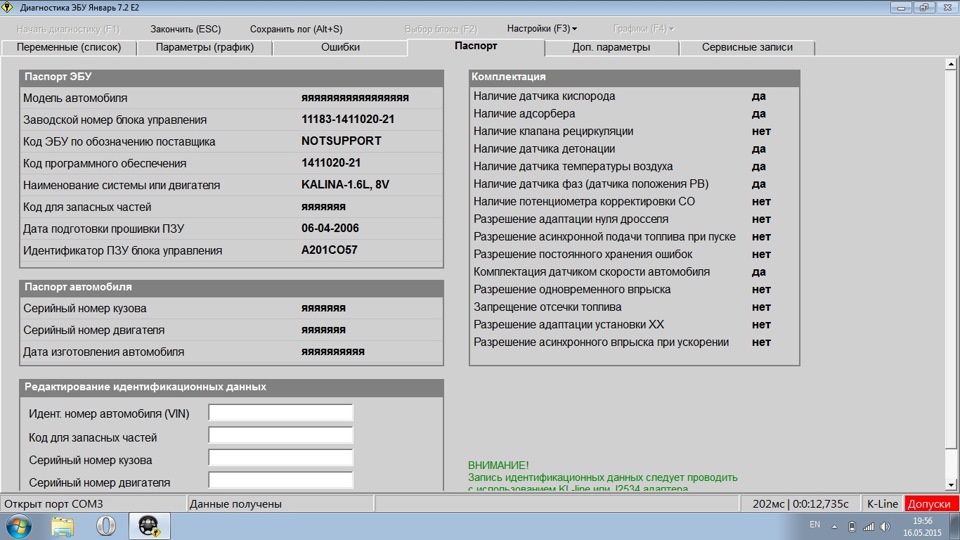The image size is (960, 540).
Task: Click Сохранить лог (Alt+S)
Action: (x=296, y=29)
